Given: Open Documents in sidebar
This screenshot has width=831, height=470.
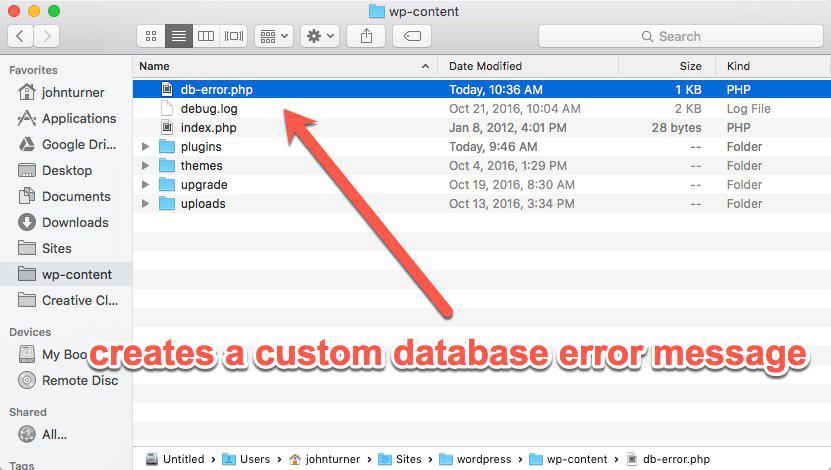Looking at the screenshot, I should 64,196.
